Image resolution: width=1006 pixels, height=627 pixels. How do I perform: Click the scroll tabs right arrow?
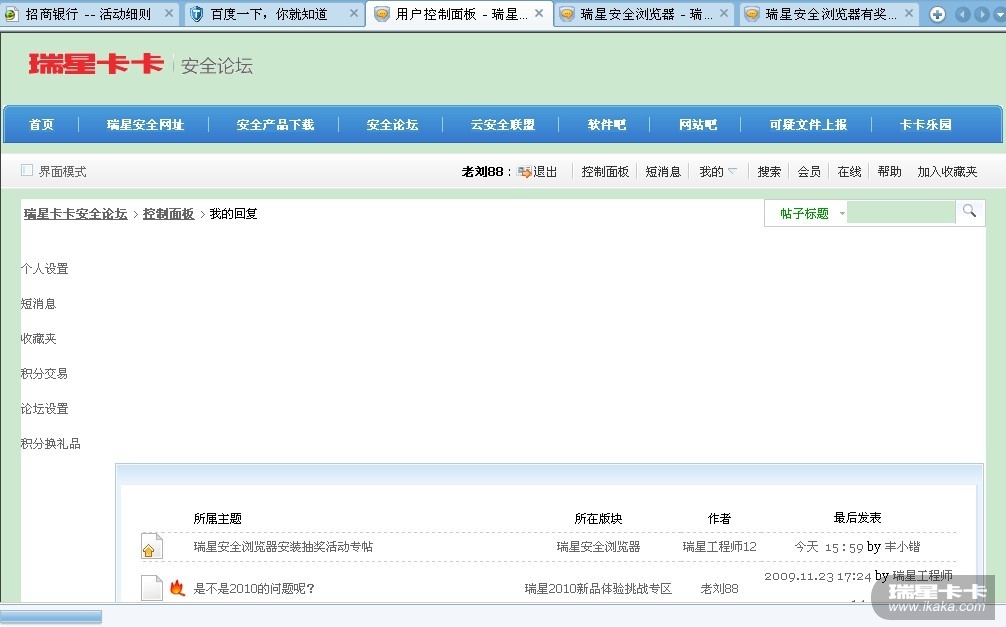coord(982,14)
